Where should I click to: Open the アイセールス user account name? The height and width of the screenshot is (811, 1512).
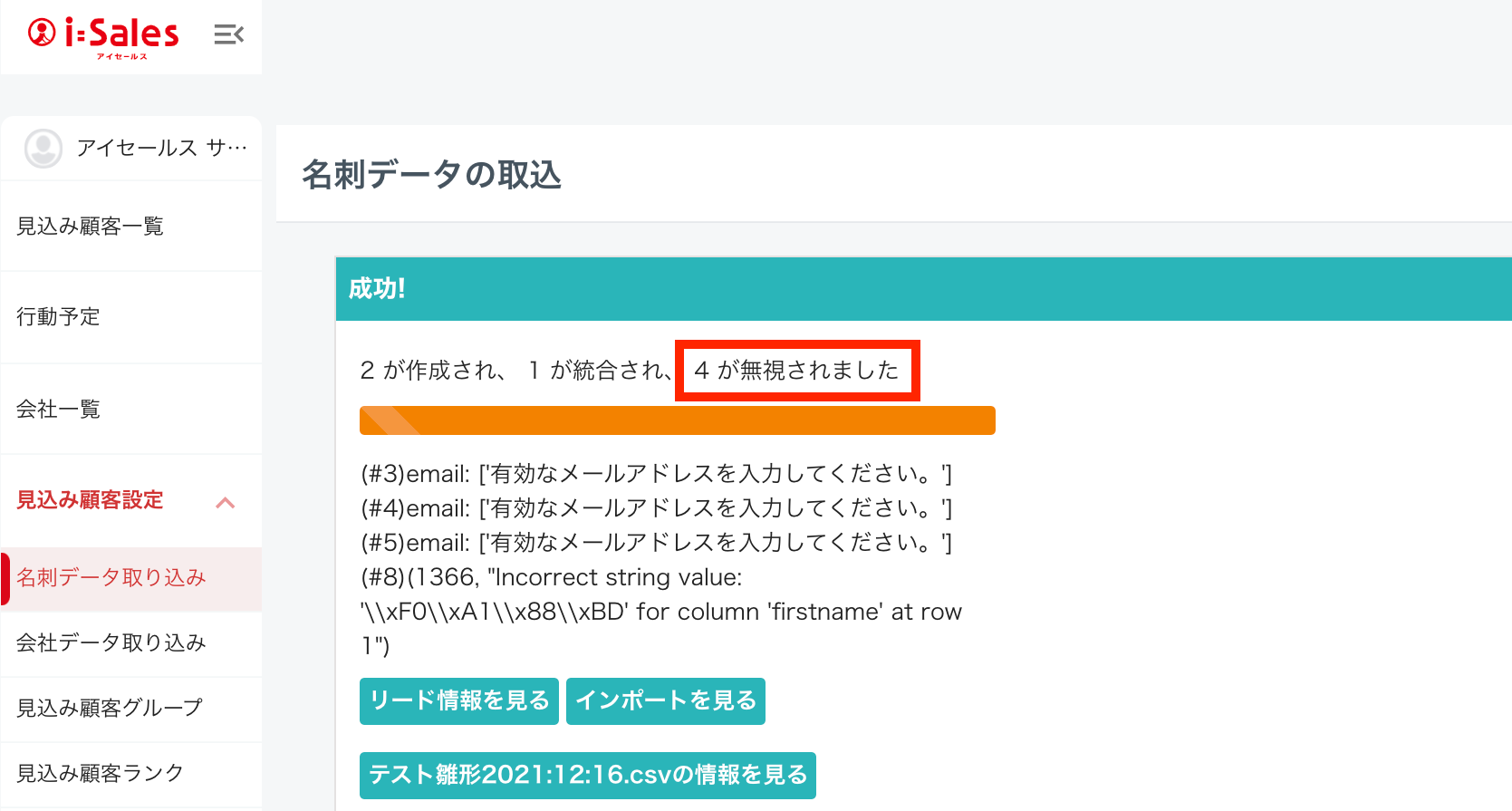(x=161, y=148)
